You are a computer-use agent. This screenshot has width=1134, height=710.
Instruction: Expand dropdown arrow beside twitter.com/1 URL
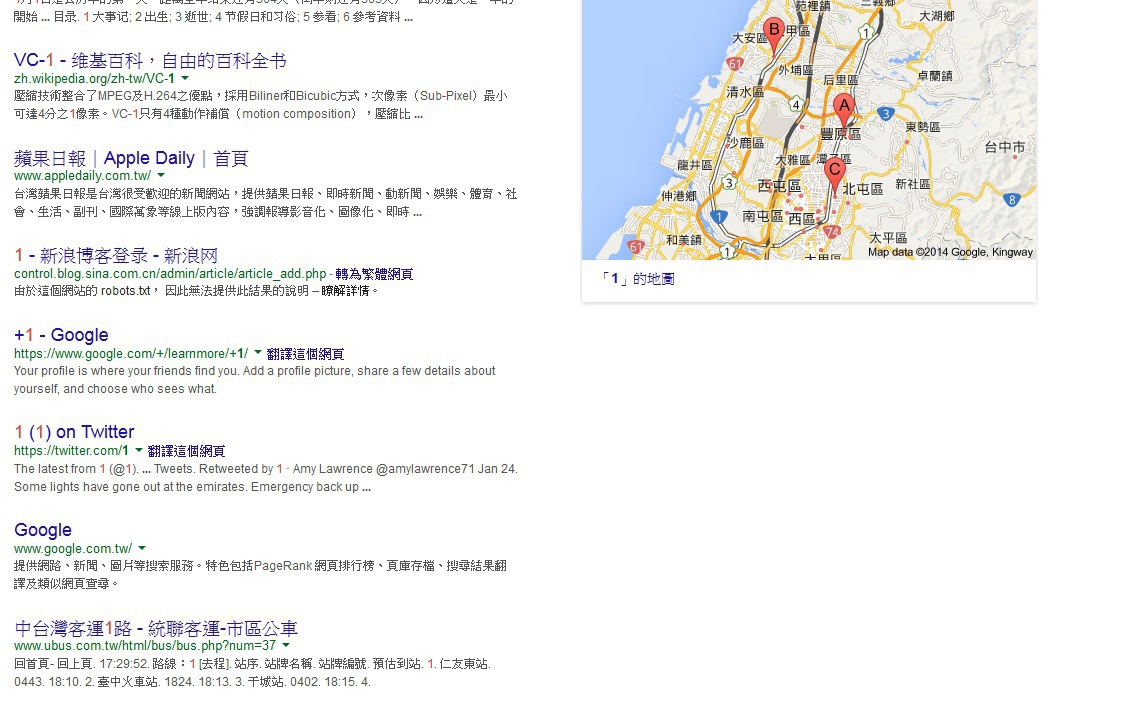tap(139, 450)
